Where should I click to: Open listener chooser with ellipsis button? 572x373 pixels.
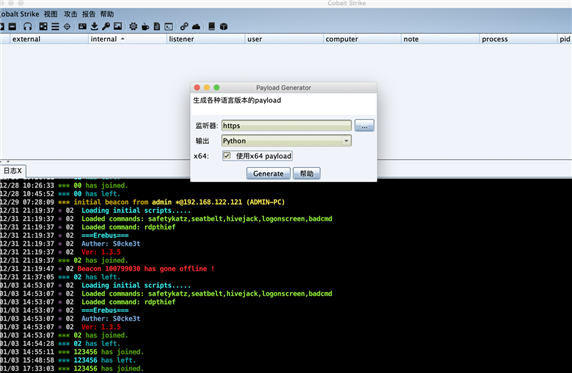tap(364, 126)
